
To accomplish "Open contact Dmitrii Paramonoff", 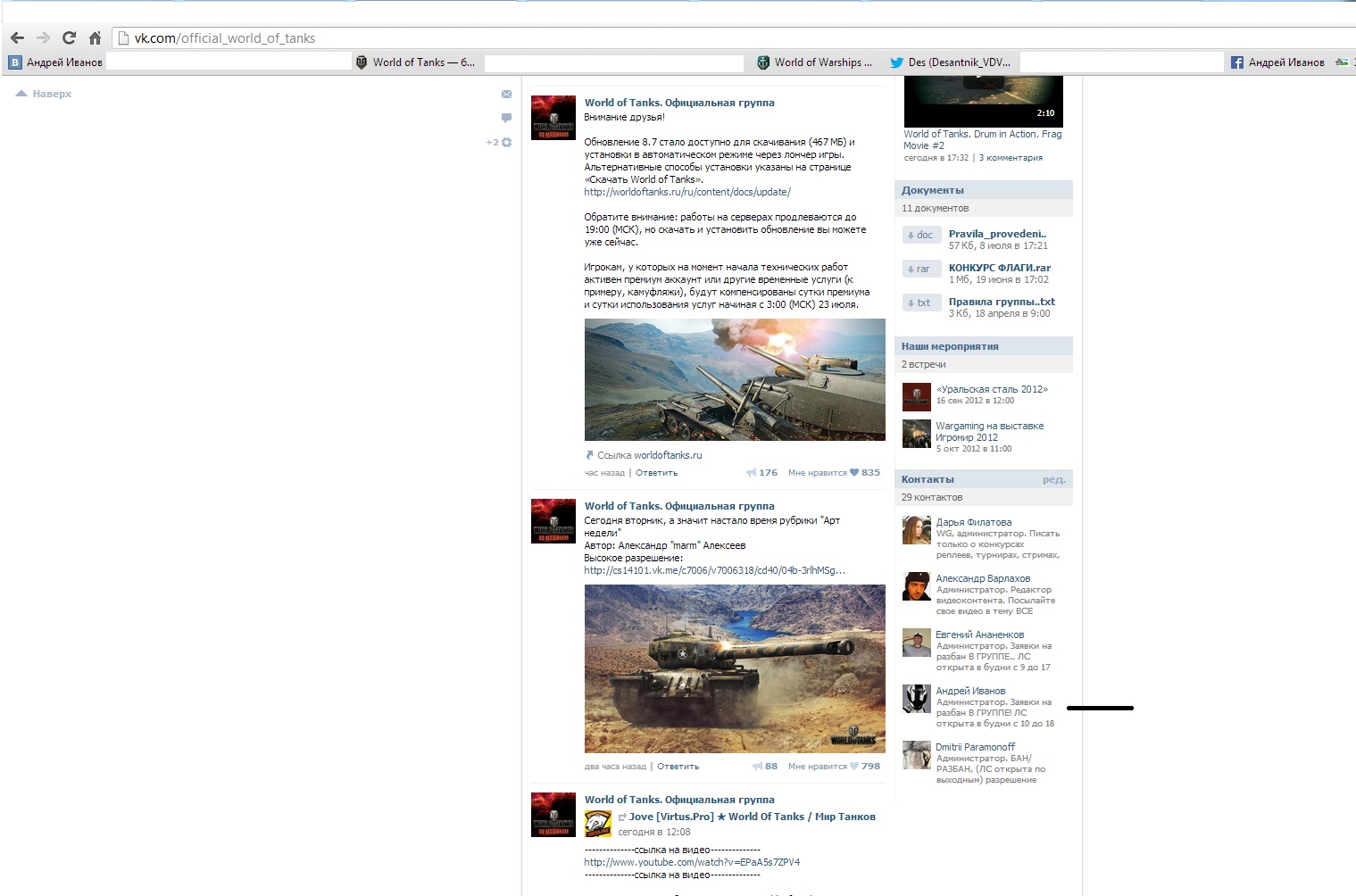I will coord(976,747).
